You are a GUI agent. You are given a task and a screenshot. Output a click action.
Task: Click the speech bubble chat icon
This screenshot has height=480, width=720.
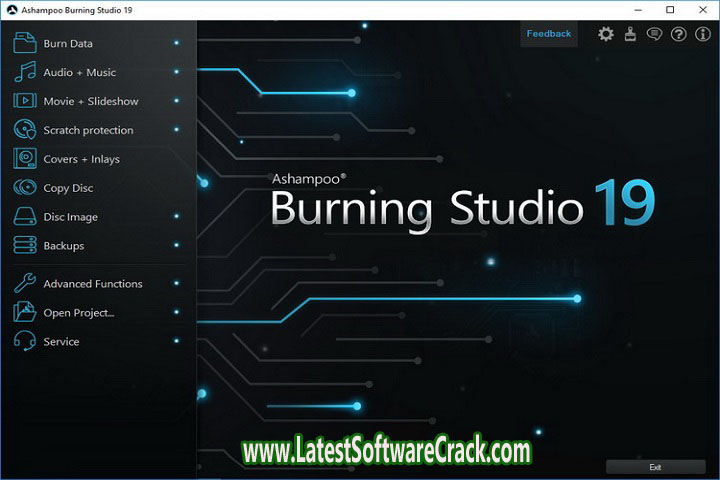[654, 34]
